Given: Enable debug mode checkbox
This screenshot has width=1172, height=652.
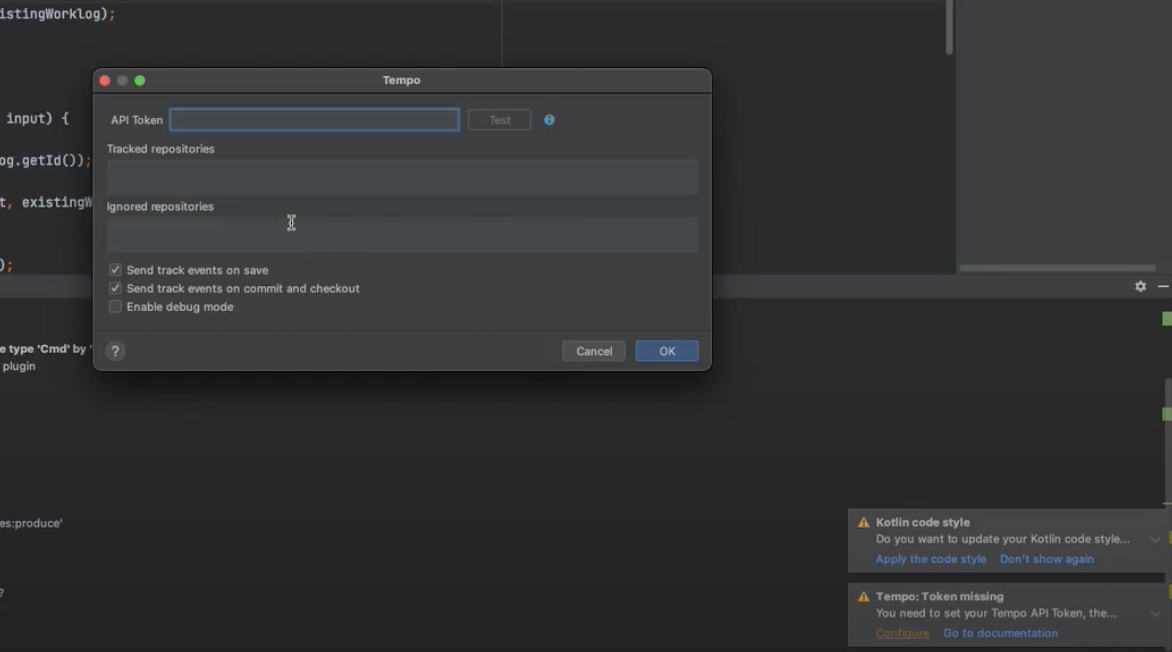Looking at the screenshot, I should tap(115, 306).
